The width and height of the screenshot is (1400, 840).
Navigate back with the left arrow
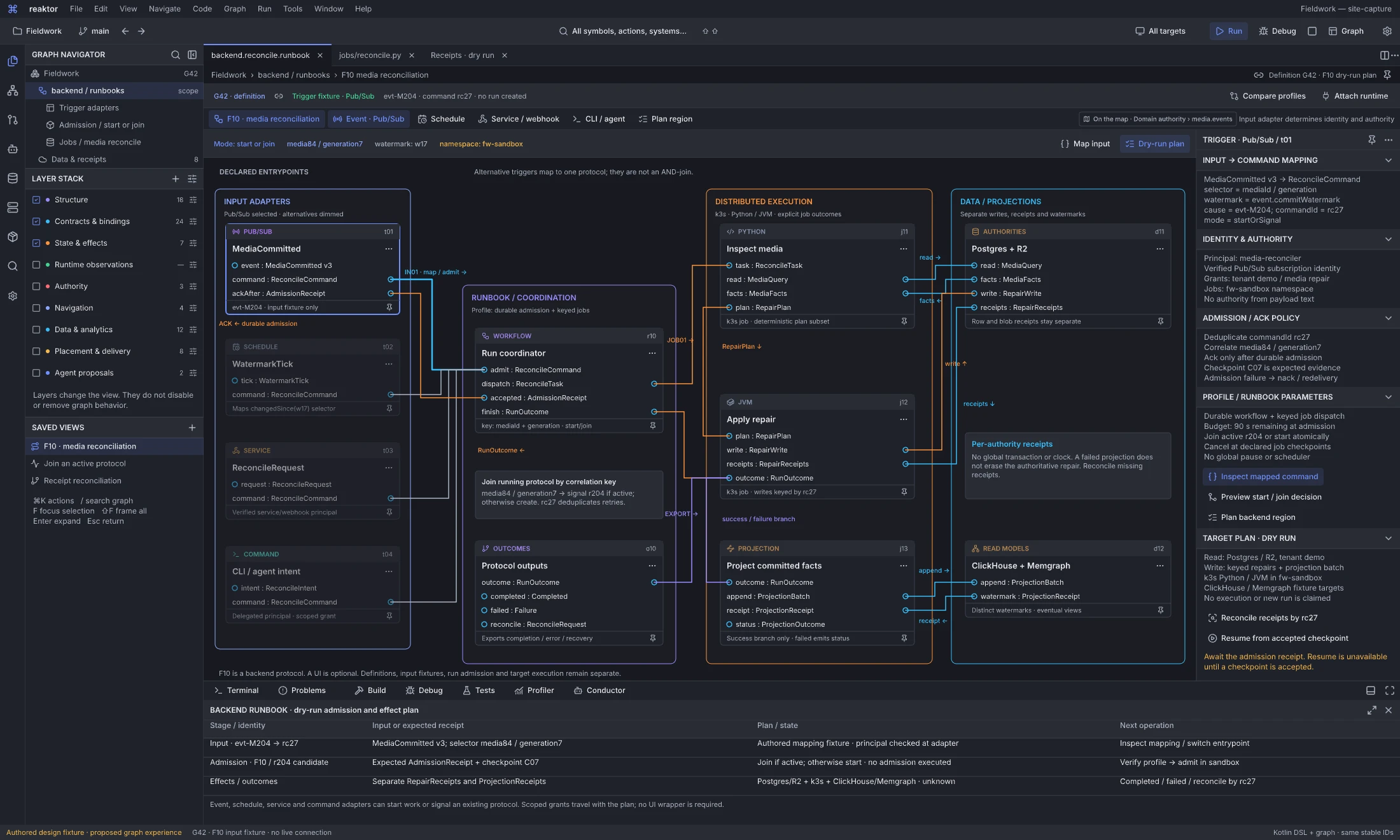pos(125,31)
